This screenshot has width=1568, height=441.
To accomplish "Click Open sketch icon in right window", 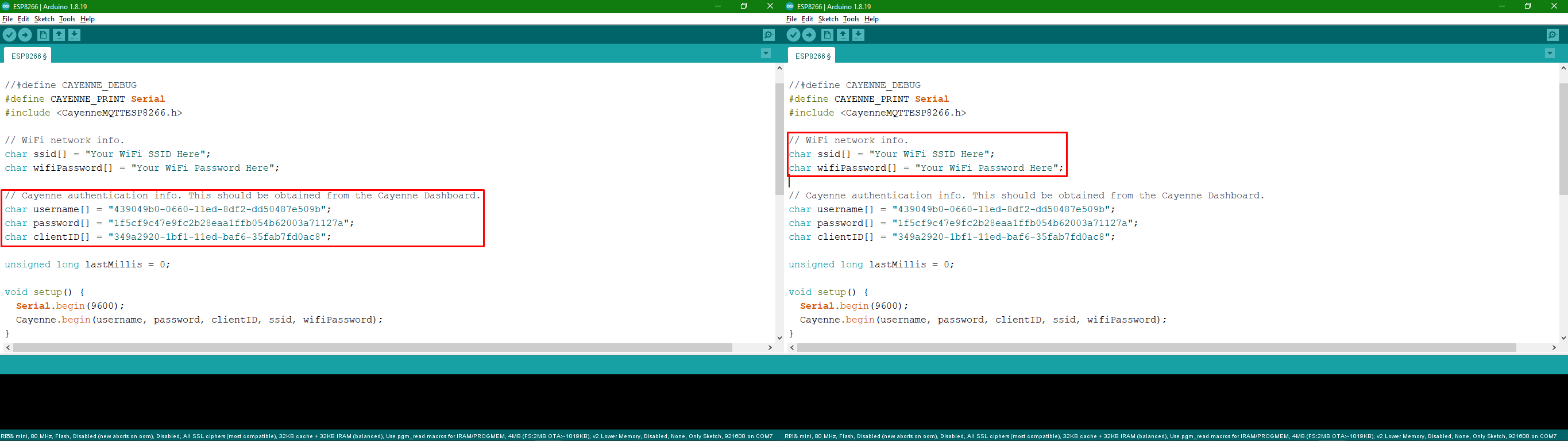I will (843, 34).
